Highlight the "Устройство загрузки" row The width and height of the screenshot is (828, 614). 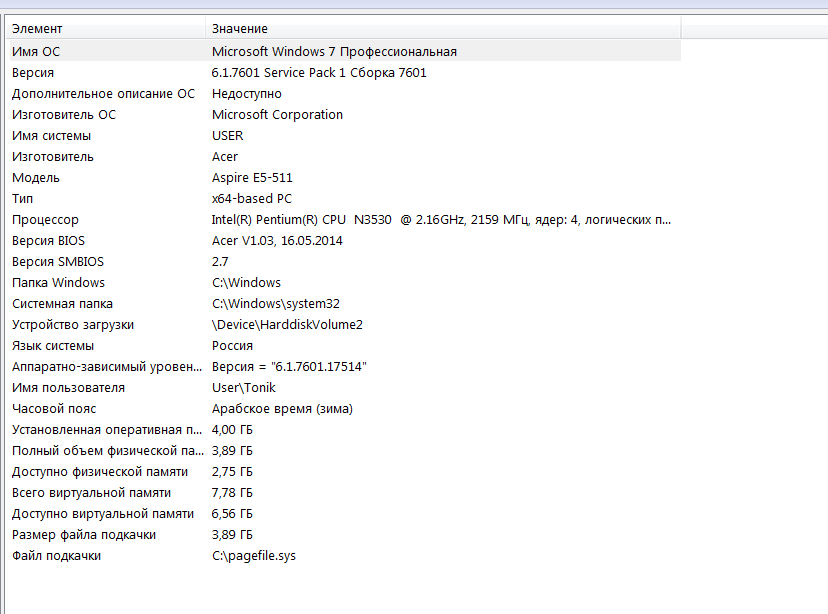tap(73, 325)
